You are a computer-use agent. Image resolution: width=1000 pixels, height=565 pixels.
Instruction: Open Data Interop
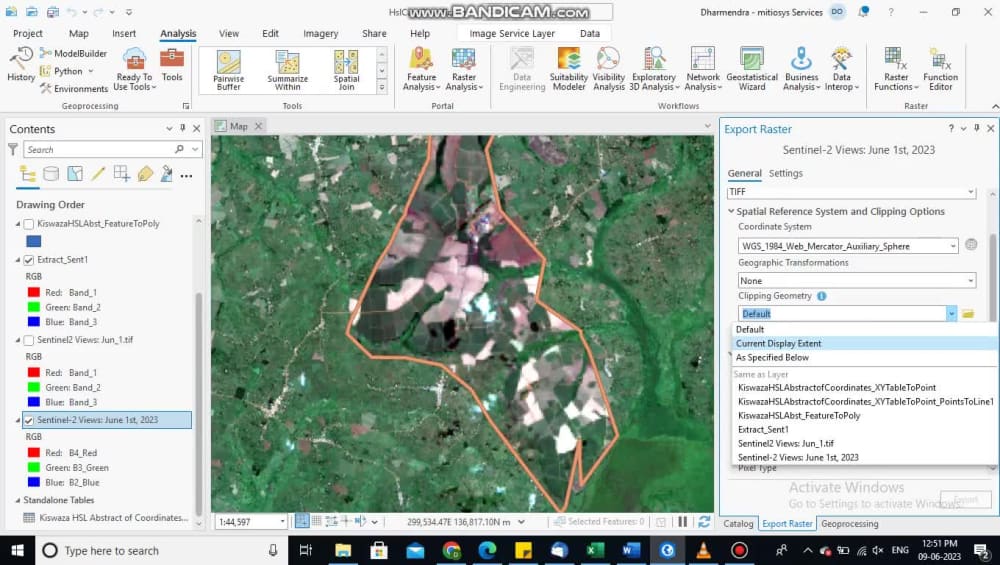[841, 69]
